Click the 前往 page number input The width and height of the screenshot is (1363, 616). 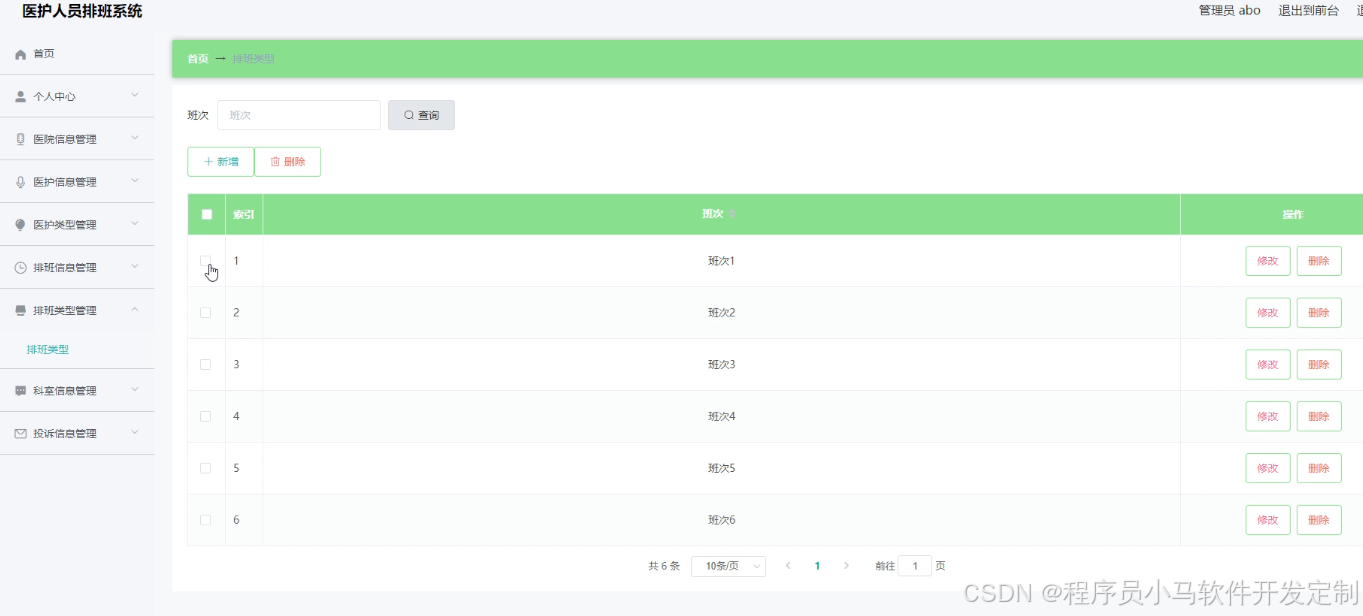coord(915,566)
